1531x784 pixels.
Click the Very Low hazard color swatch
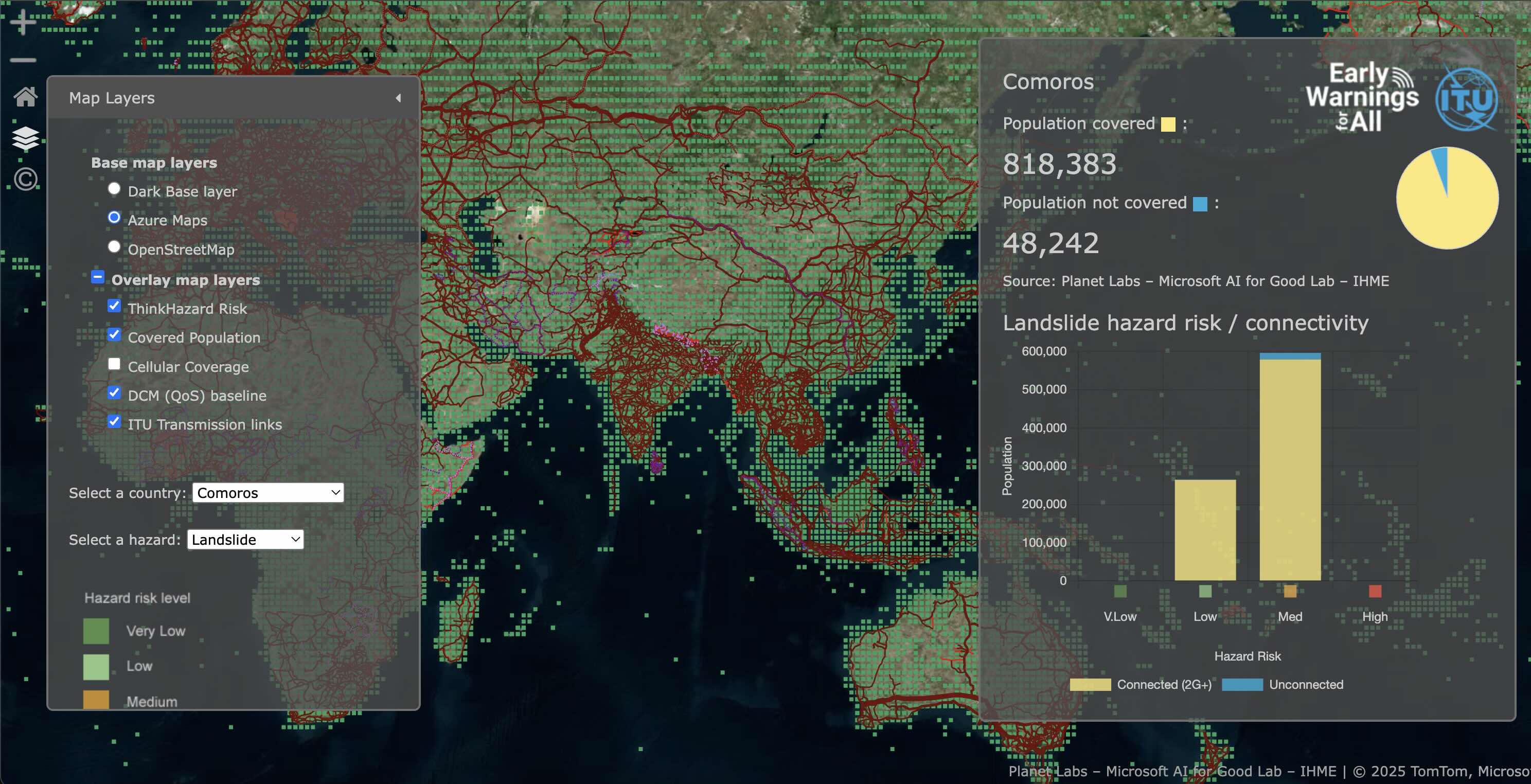(96, 631)
